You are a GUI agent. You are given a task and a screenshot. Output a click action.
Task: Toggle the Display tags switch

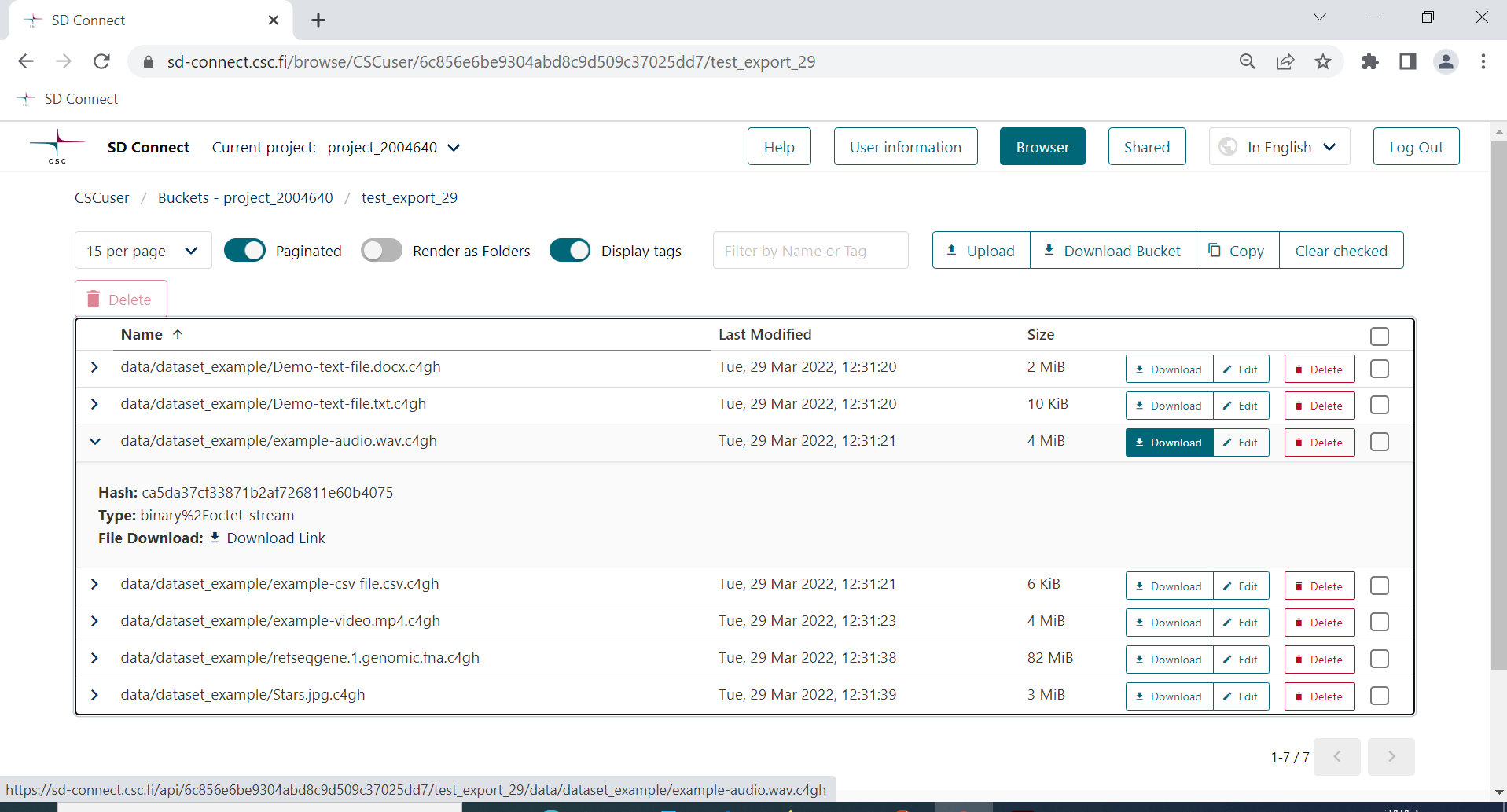570,251
